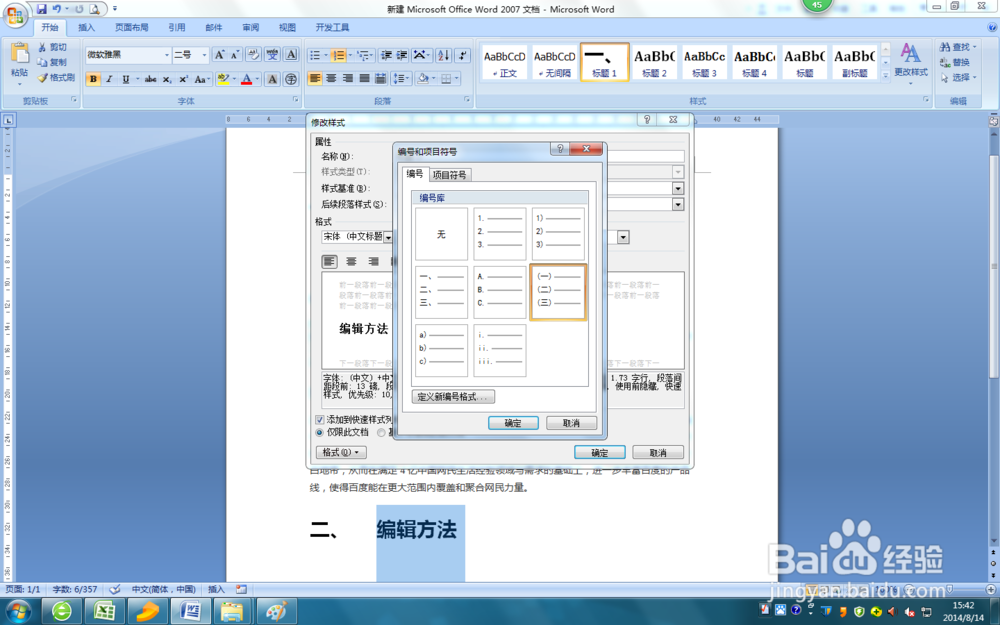The width and height of the screenshot is (1000, 625).
Task: Select the only in this document radio button
Action: click(320, 432)
